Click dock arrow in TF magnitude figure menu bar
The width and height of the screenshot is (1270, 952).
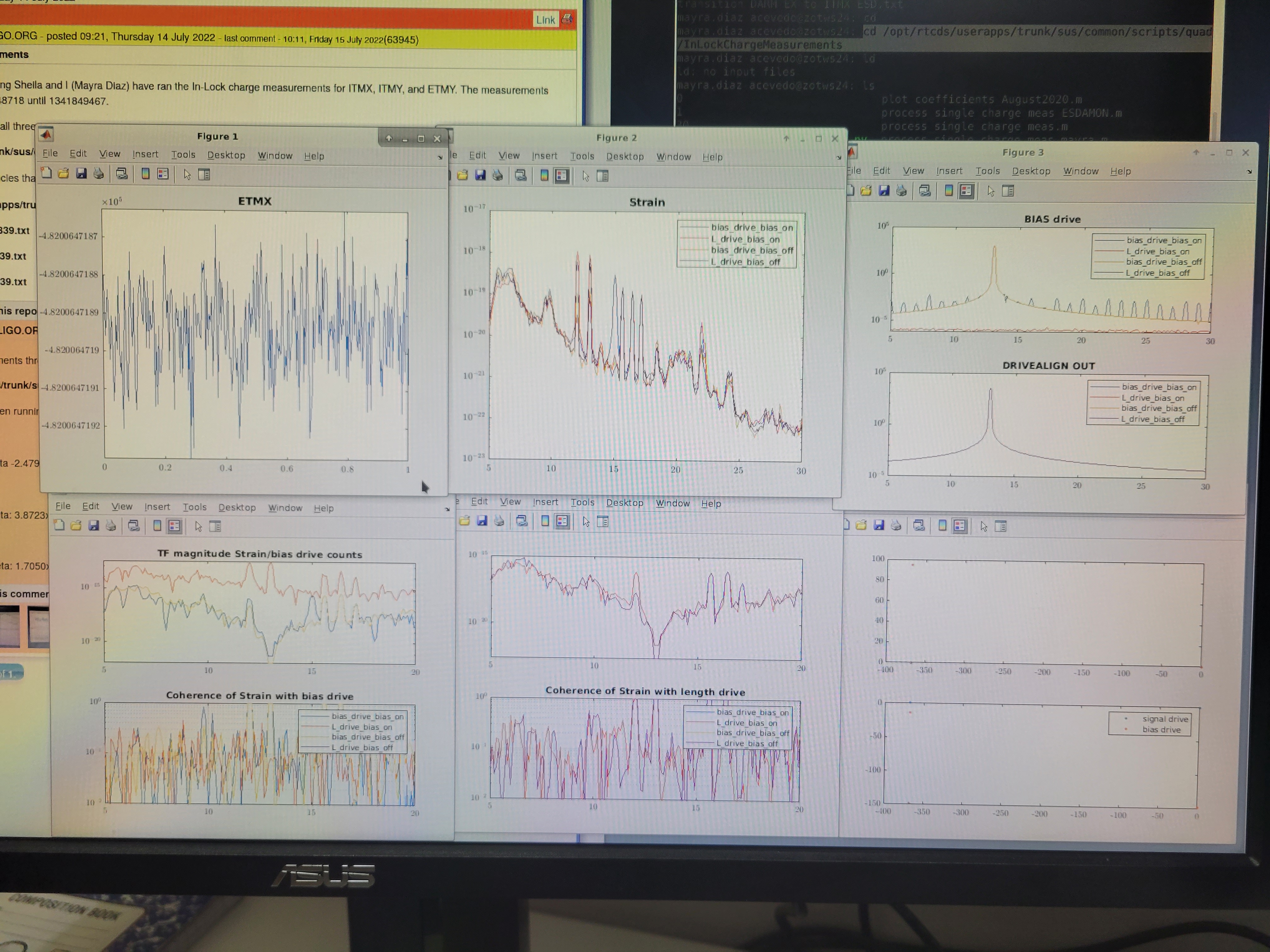point(447,509)
